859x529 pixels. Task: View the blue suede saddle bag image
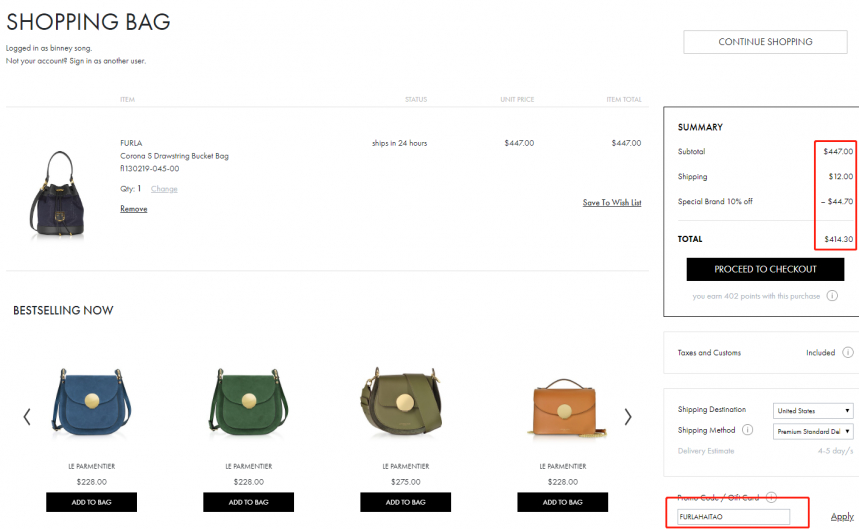pyautogui.click(x=91, y=402)
